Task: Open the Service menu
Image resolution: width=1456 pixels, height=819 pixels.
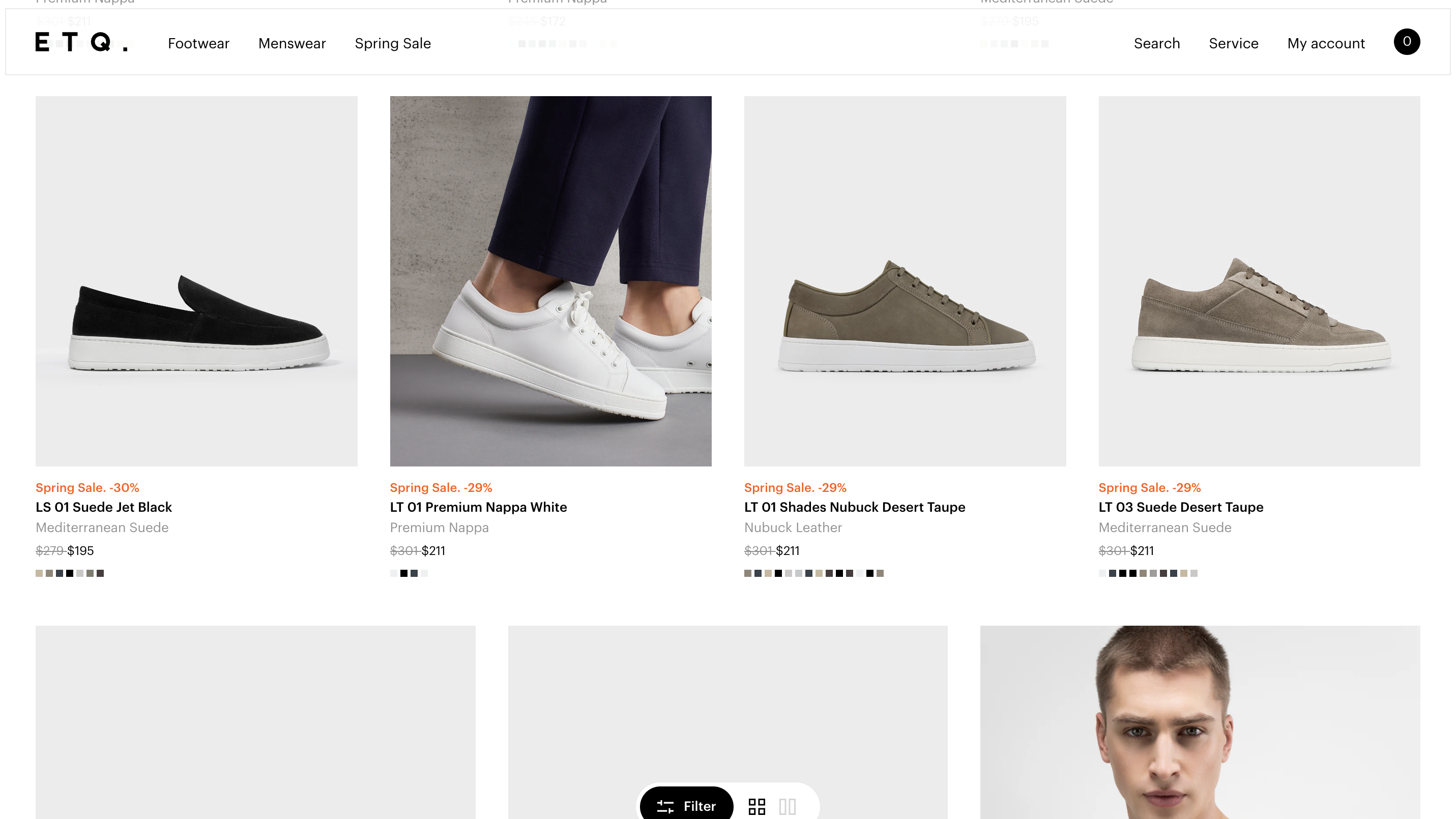Action: point(1233,44)
